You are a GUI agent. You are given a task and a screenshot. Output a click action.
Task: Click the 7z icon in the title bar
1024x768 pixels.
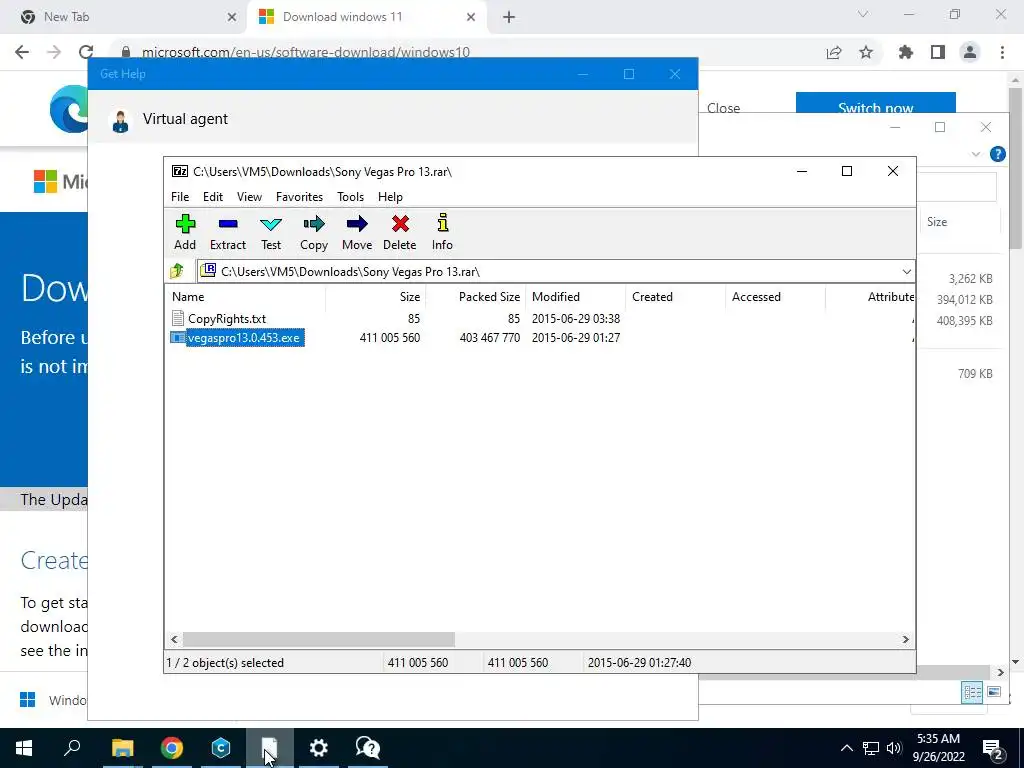180,171
